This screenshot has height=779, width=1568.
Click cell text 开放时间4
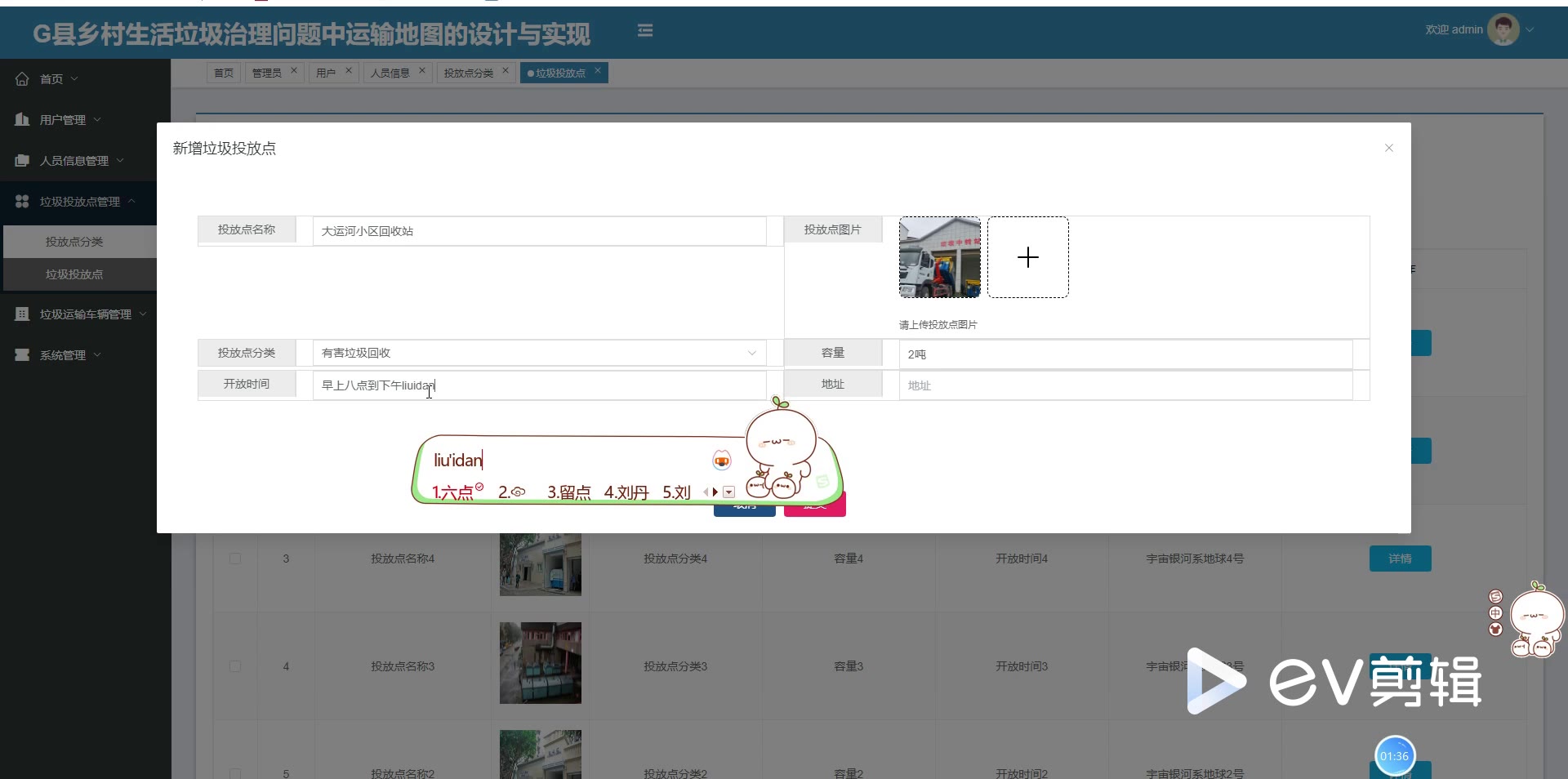1022,559
